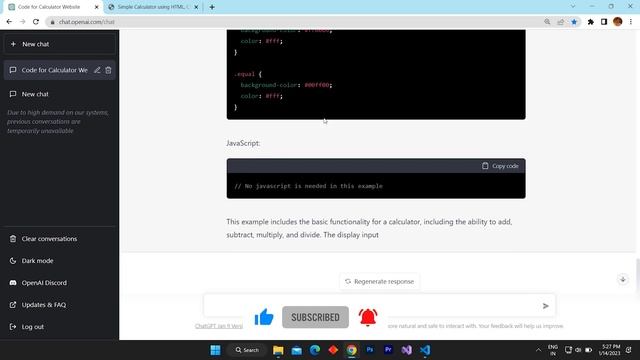Open the ChatGPT Jan 9 Version link
The image size is (640, 360).
click(219, 326)
